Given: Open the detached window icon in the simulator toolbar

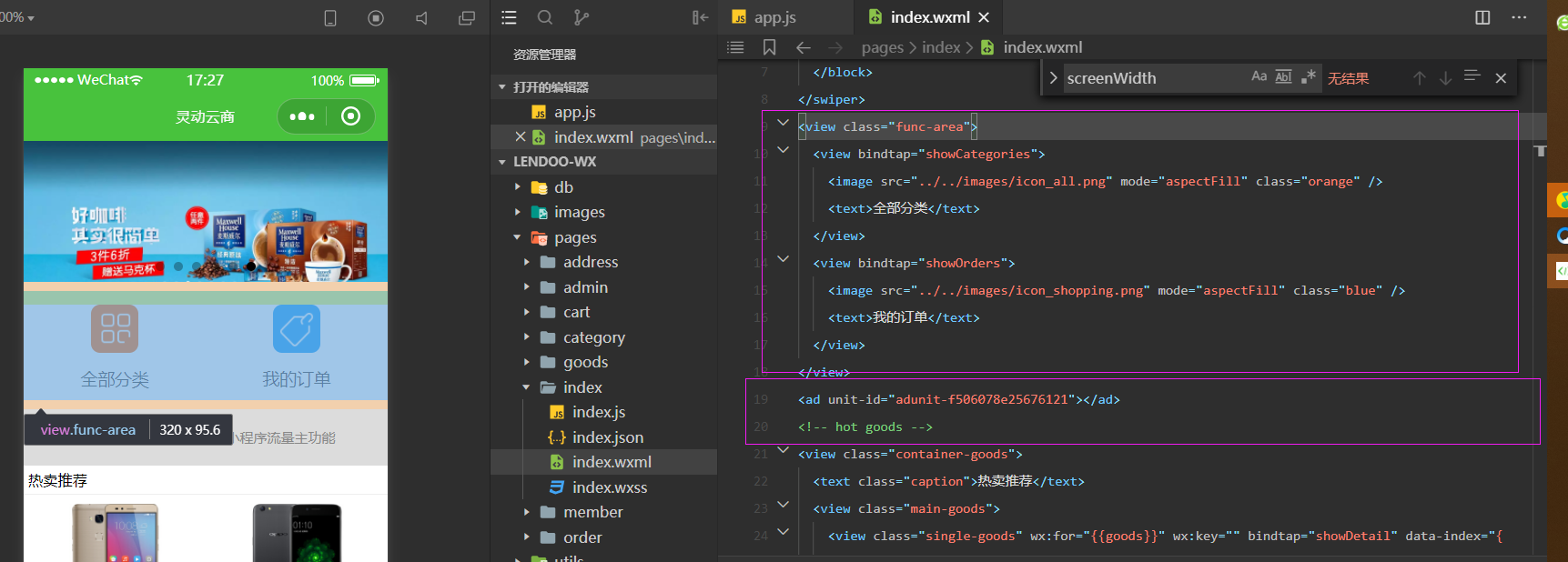Looking at the screenshot, I should [x=467, y=18].
